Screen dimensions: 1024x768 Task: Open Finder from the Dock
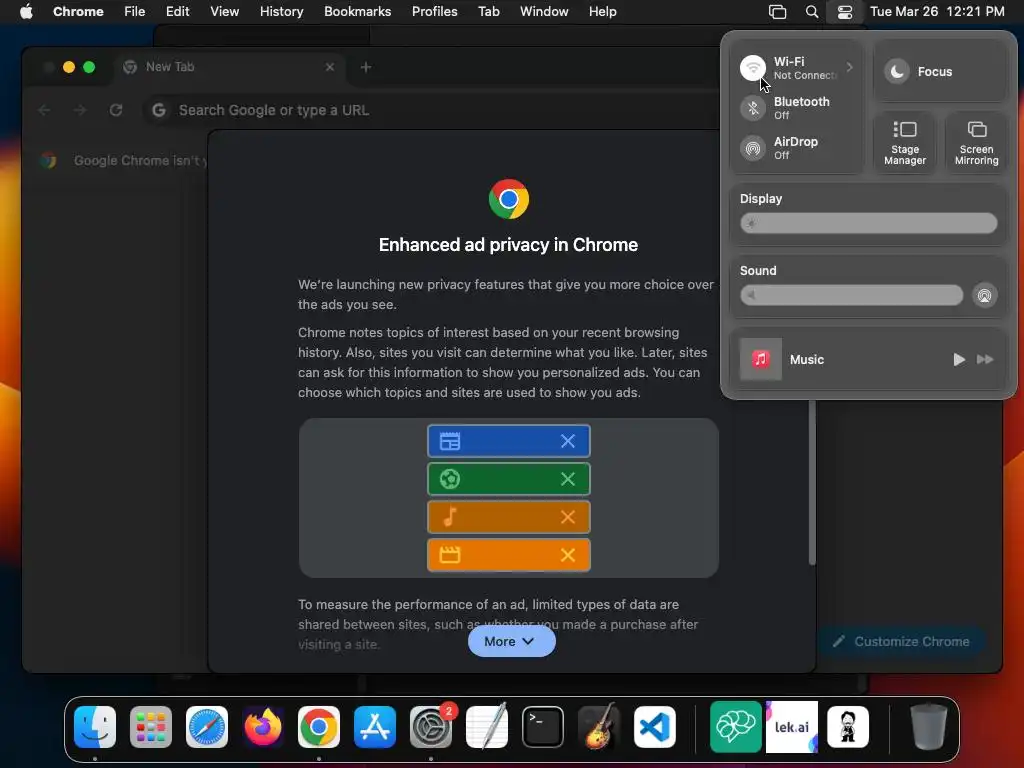95,727
